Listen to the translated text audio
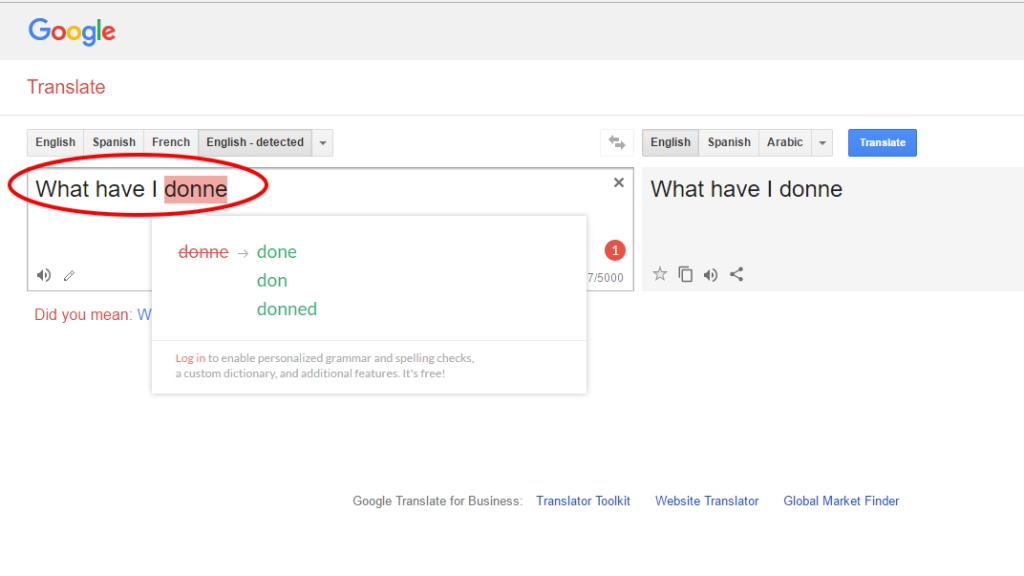This screenshot has width=1024, height=576. (x=711, y=275)
